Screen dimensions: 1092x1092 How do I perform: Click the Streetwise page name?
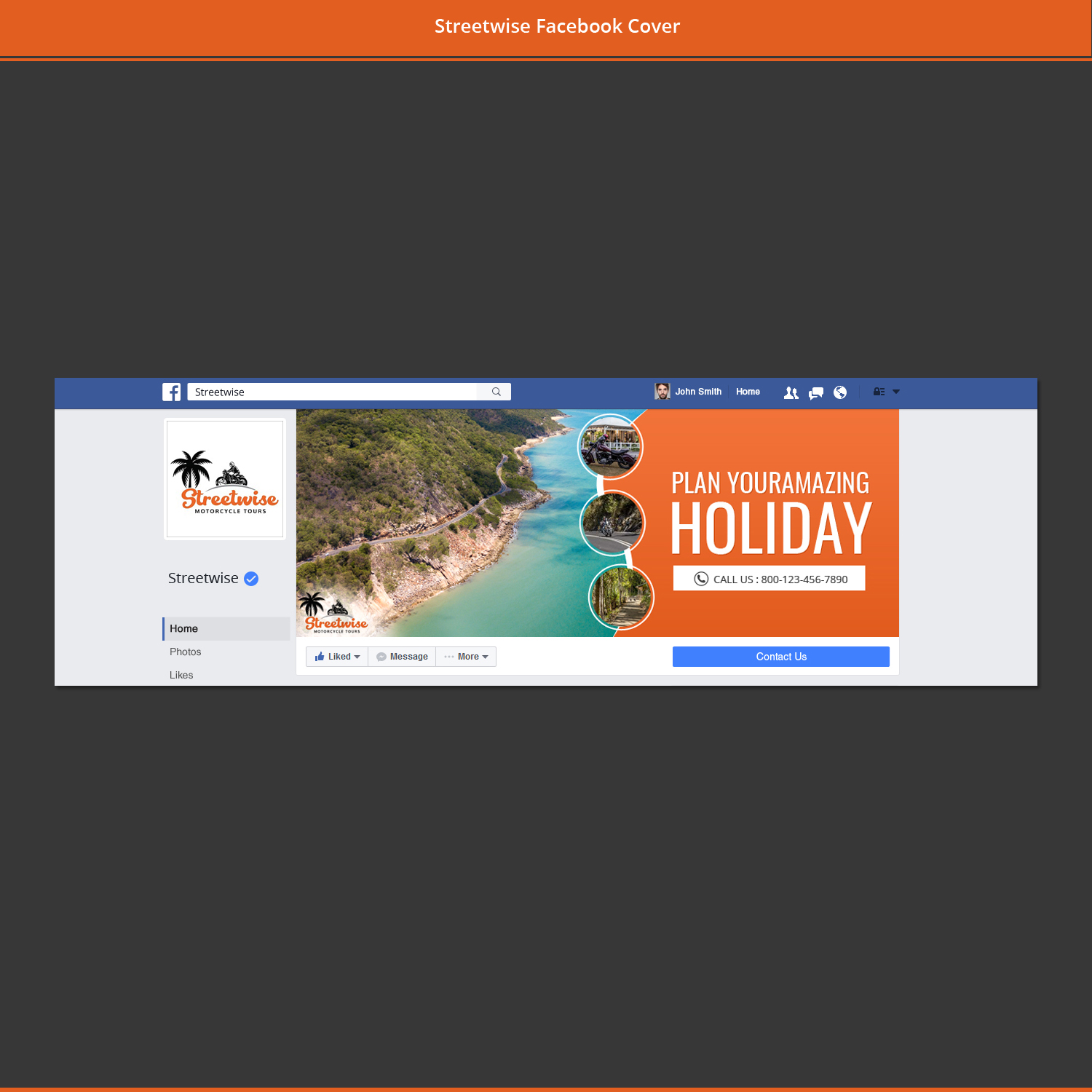(x=203, y=578)
